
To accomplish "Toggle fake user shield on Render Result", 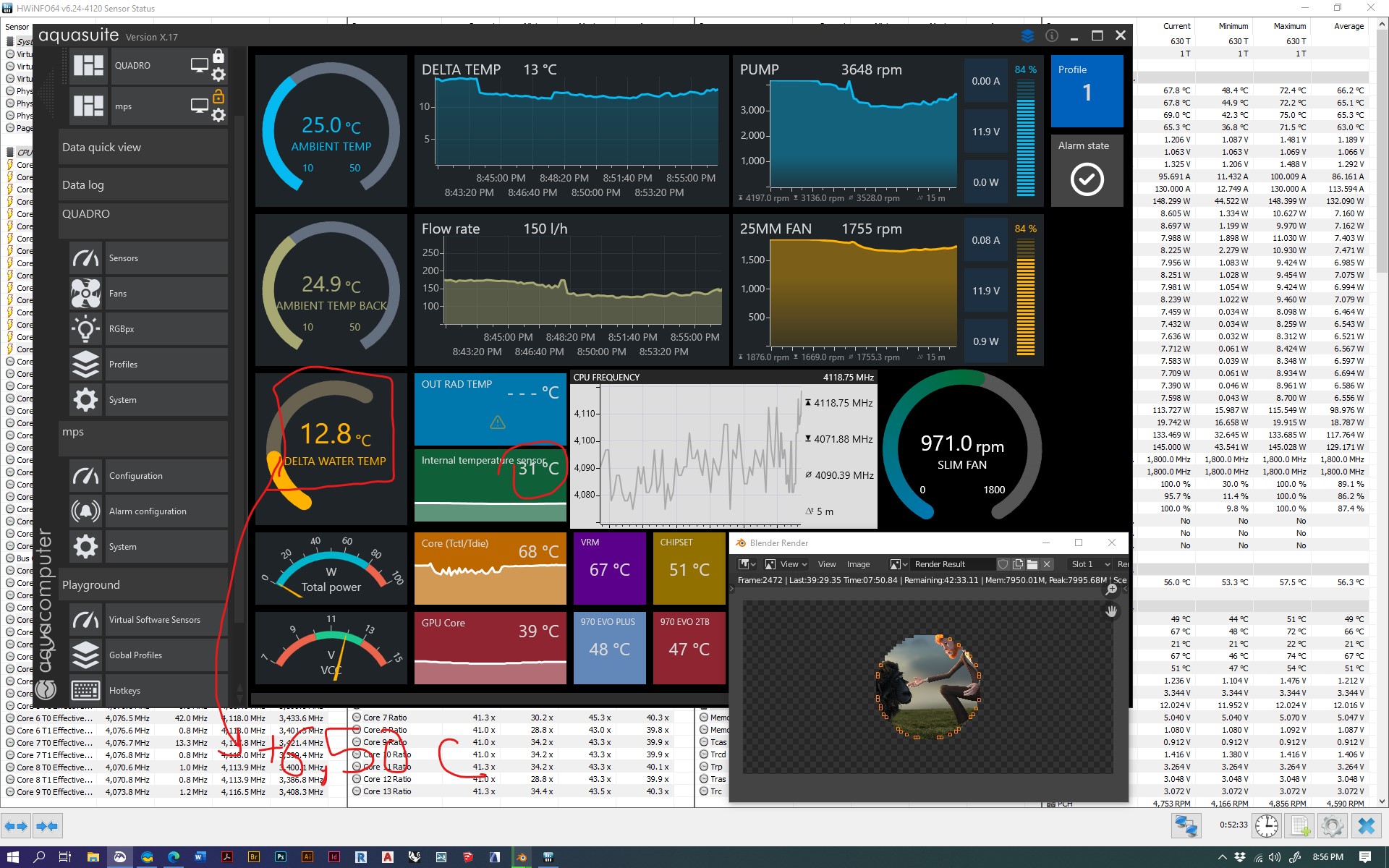I will click(1003, 564).
